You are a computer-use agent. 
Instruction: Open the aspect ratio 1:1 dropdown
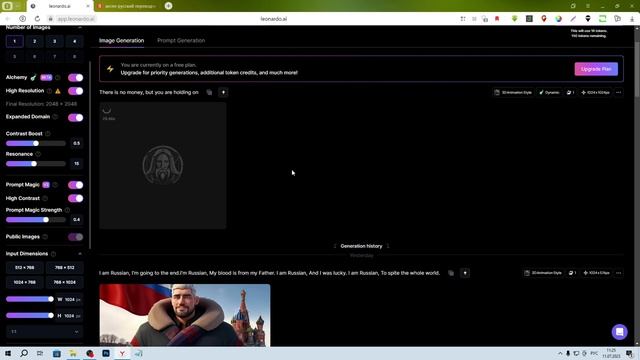[x=44, y=332]
